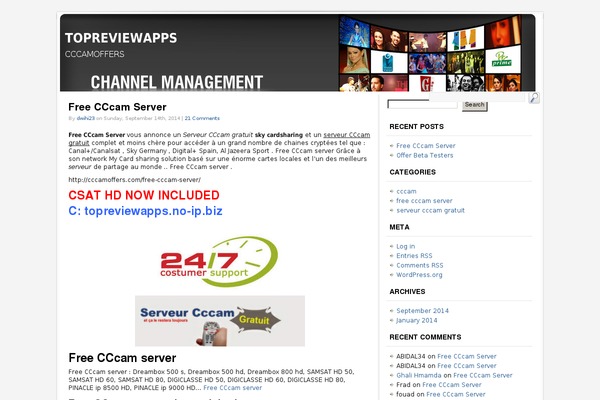Open the 'Free CCcam Server' post title

pos(117,107)
